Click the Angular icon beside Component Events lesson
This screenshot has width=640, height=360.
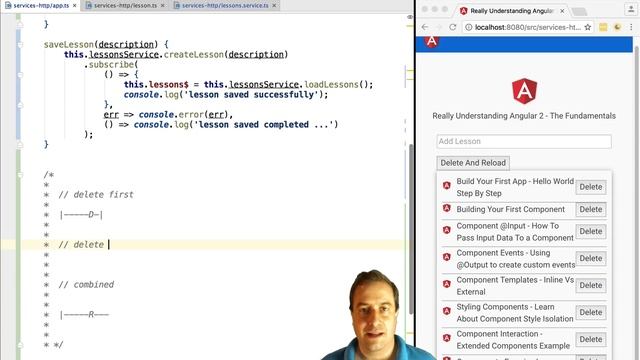447,257
